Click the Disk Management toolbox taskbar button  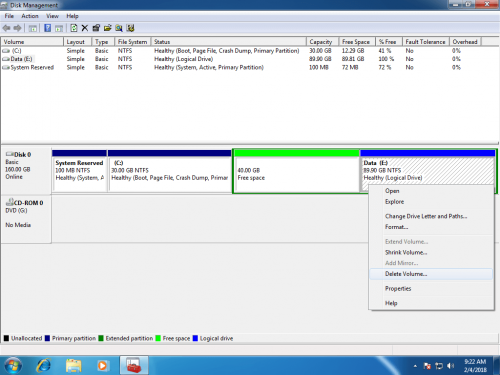tap(134, 365)
